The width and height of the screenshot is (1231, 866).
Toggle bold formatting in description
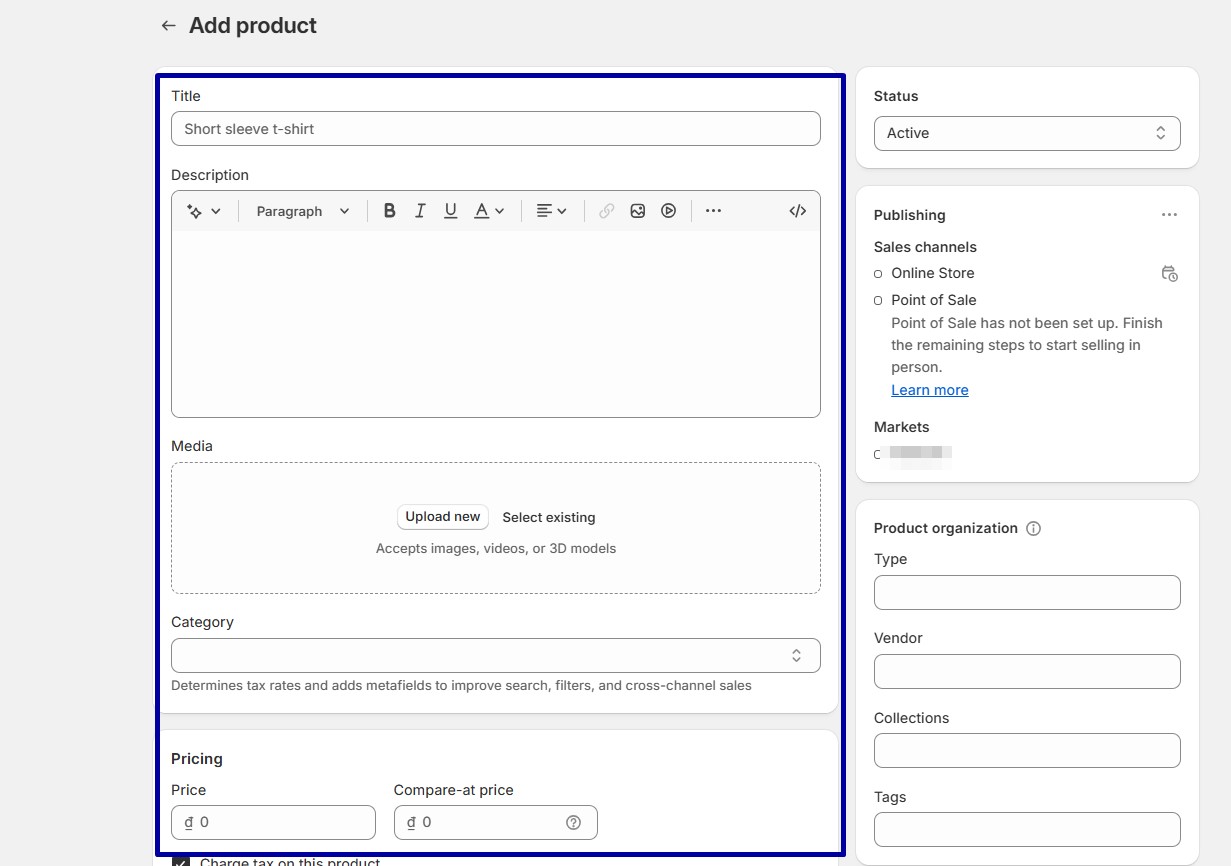coord(390,211)
